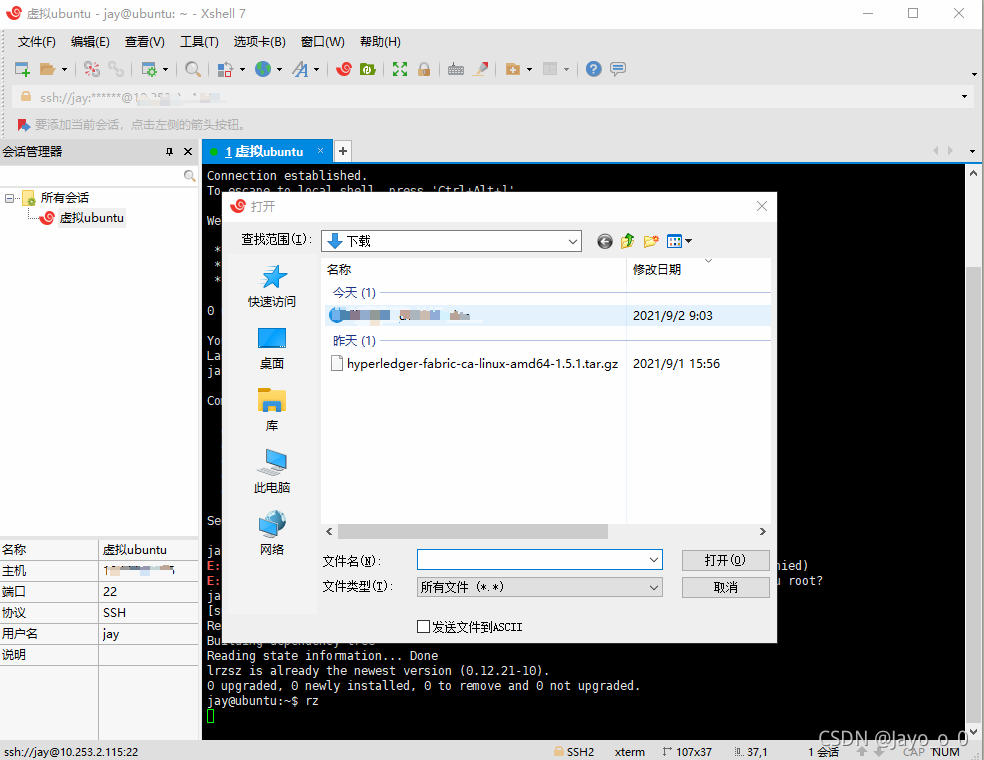Launch Xftp green toolbar icon
This screenshot has height=760, width=984.
pos(368,69)
